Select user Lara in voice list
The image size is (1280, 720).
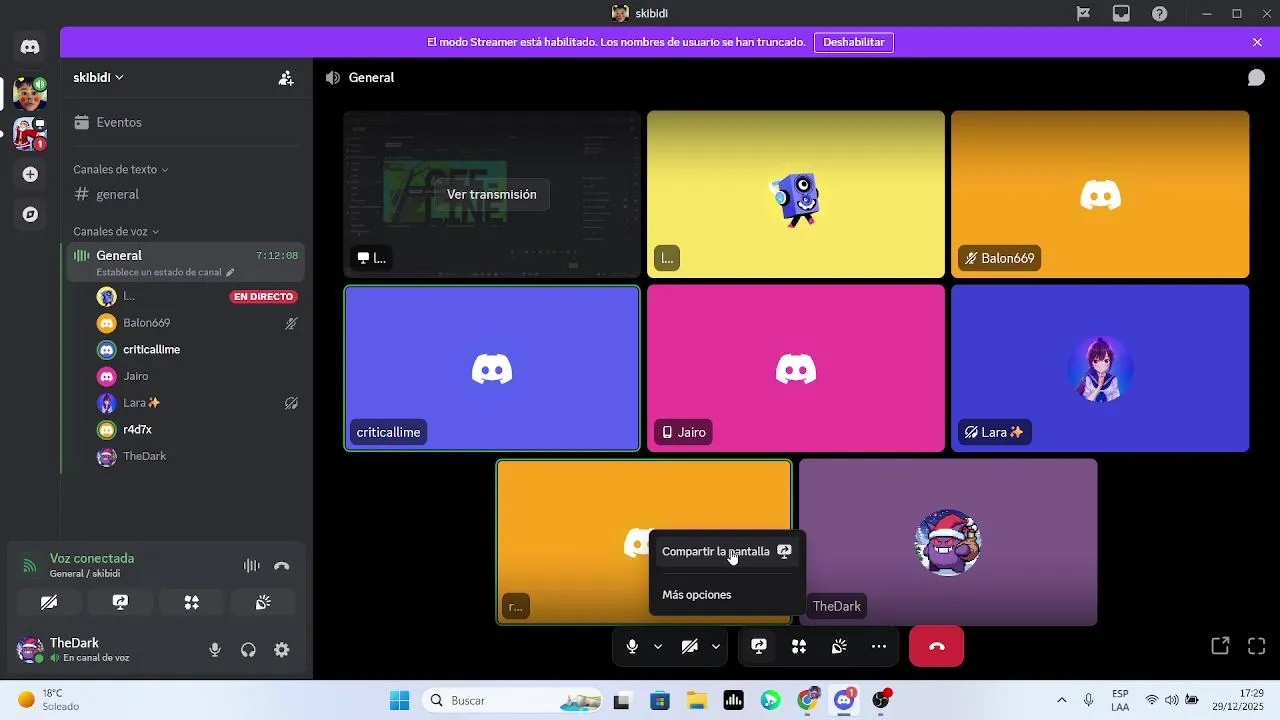196,403
